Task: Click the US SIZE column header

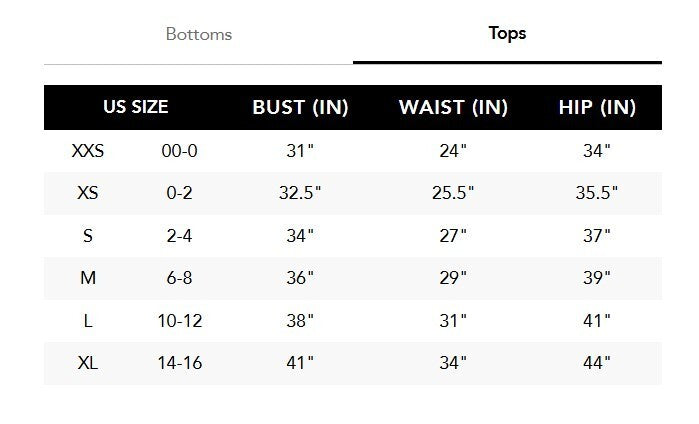Action: pos(135,107)
